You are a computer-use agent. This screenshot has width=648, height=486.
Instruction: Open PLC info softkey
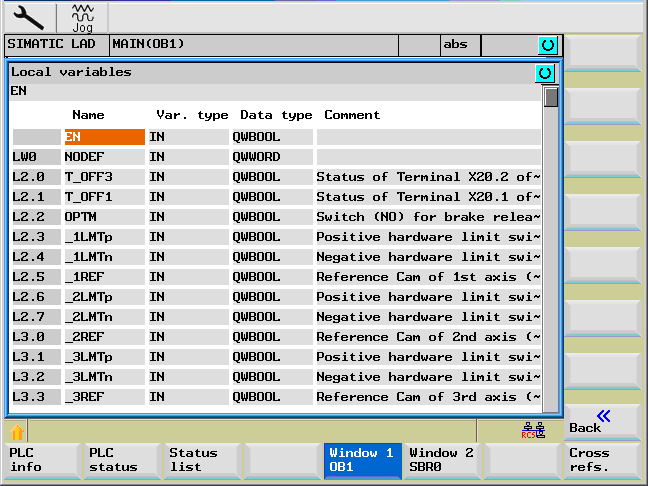[42, 460]
